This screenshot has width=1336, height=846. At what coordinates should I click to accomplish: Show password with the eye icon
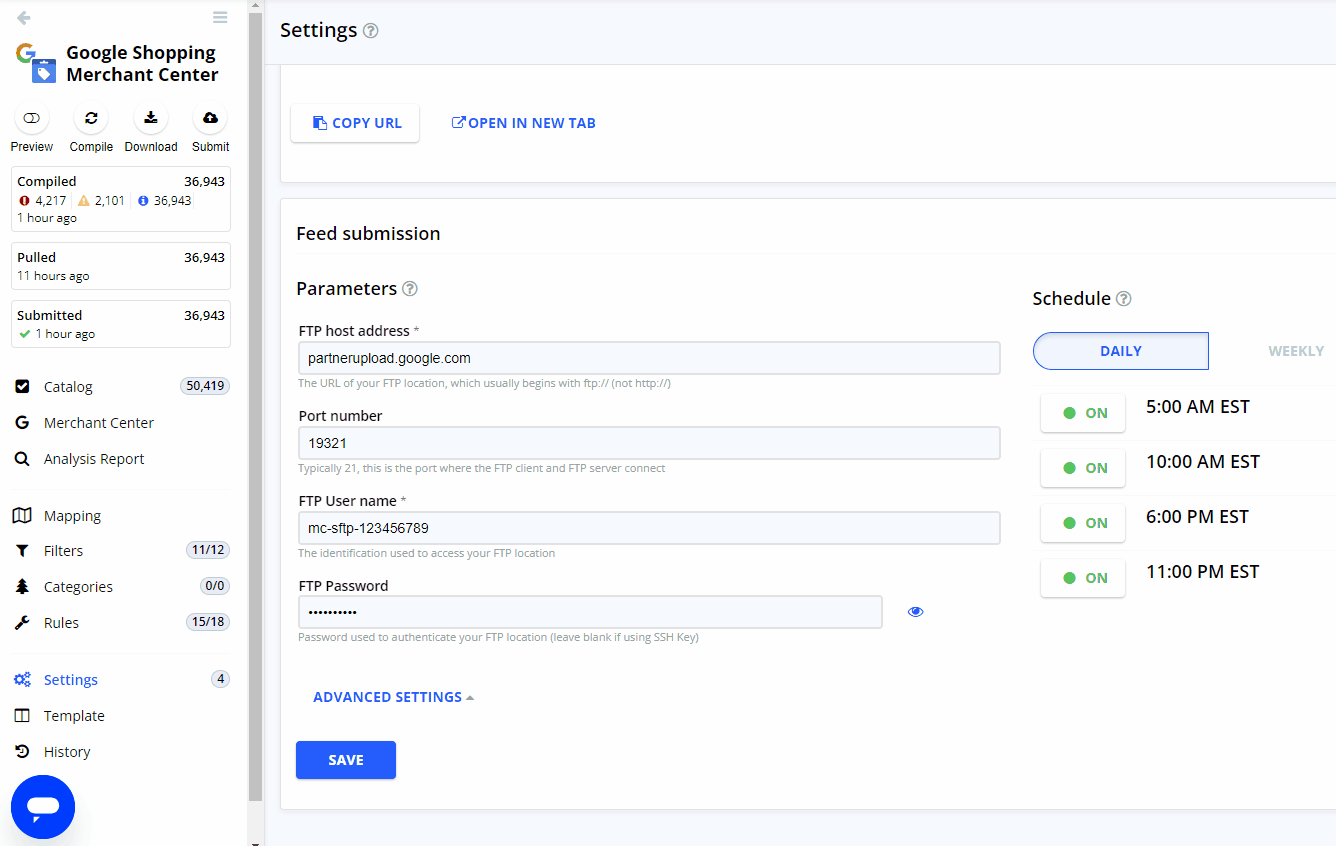915,612
